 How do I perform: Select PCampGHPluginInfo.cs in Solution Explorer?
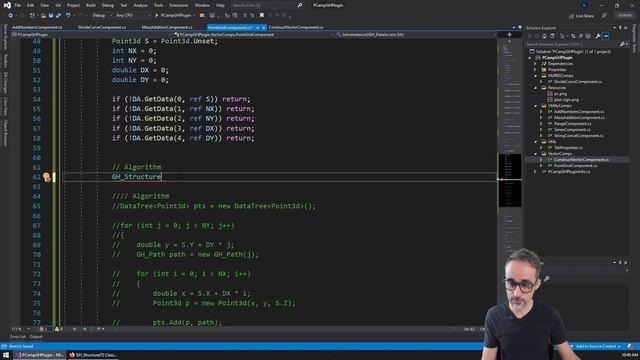point(569,172)
